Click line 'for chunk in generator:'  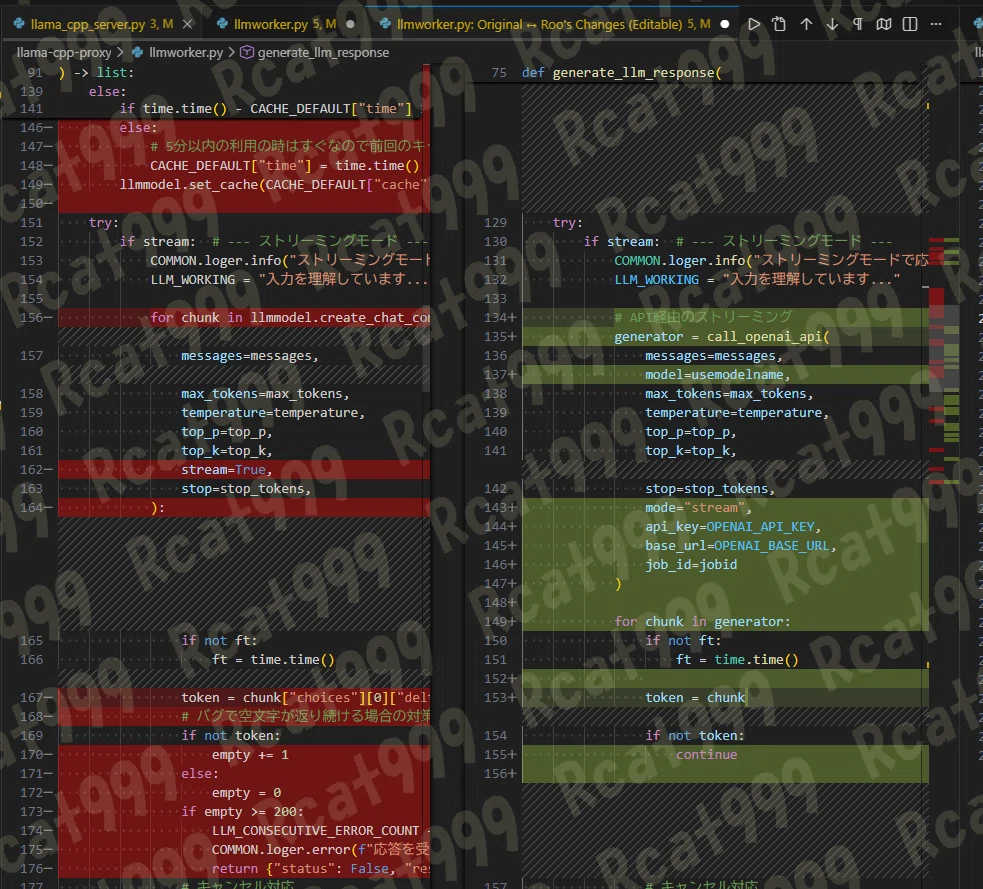pyautogui.click(x=702, y=622)
